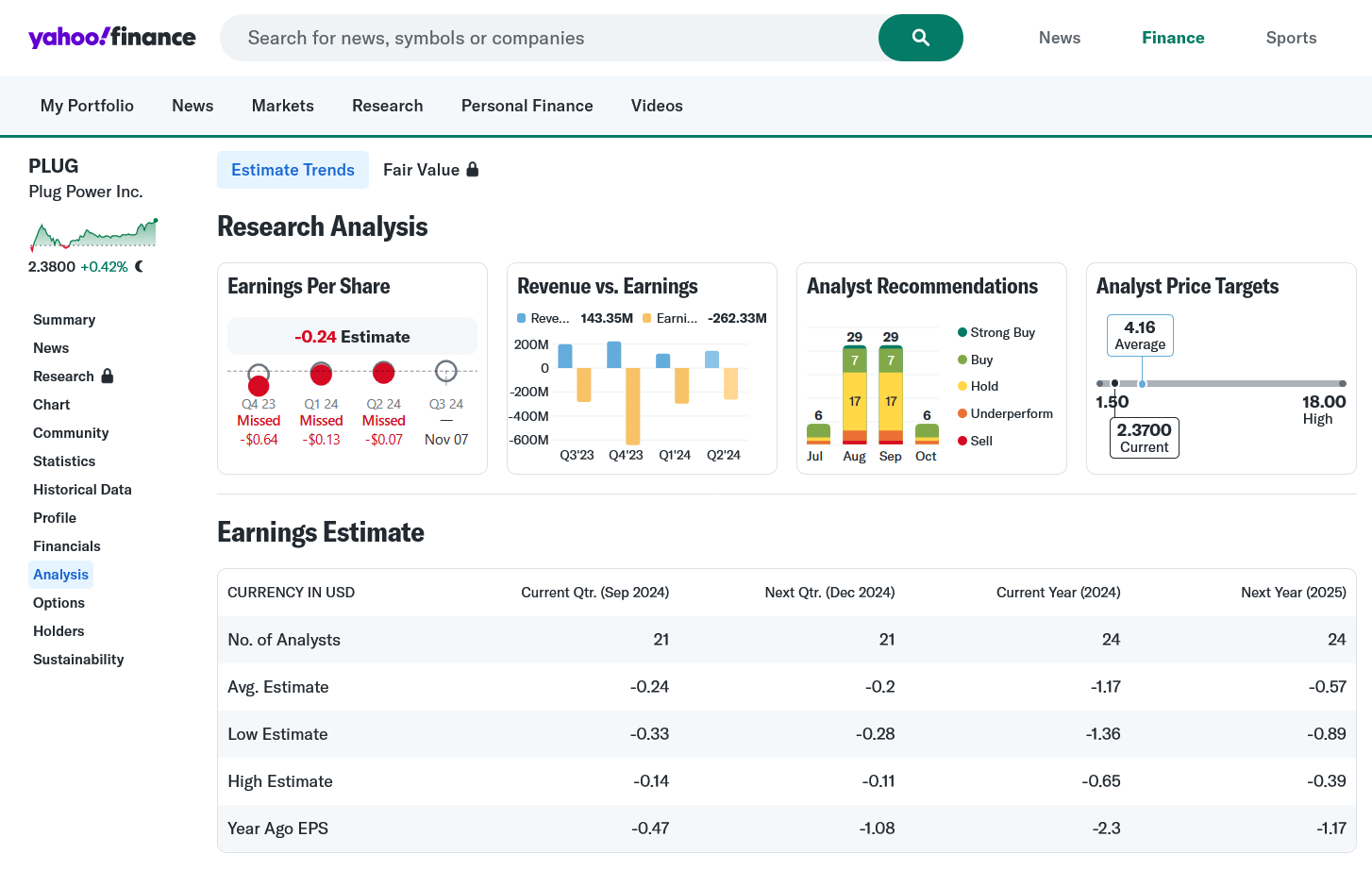1372x871 pixels.
Task: Click the Nov 07 earnings date
Action: click(446, 440)
